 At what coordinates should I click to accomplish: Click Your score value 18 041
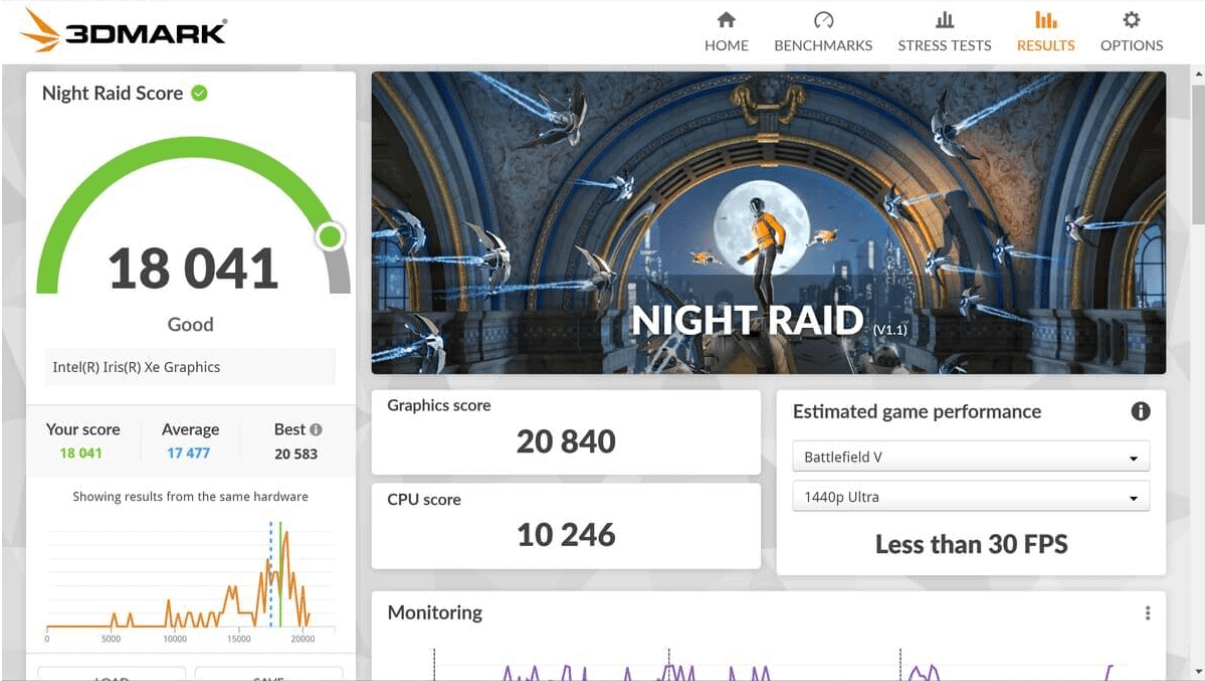[x=81, y=453]
